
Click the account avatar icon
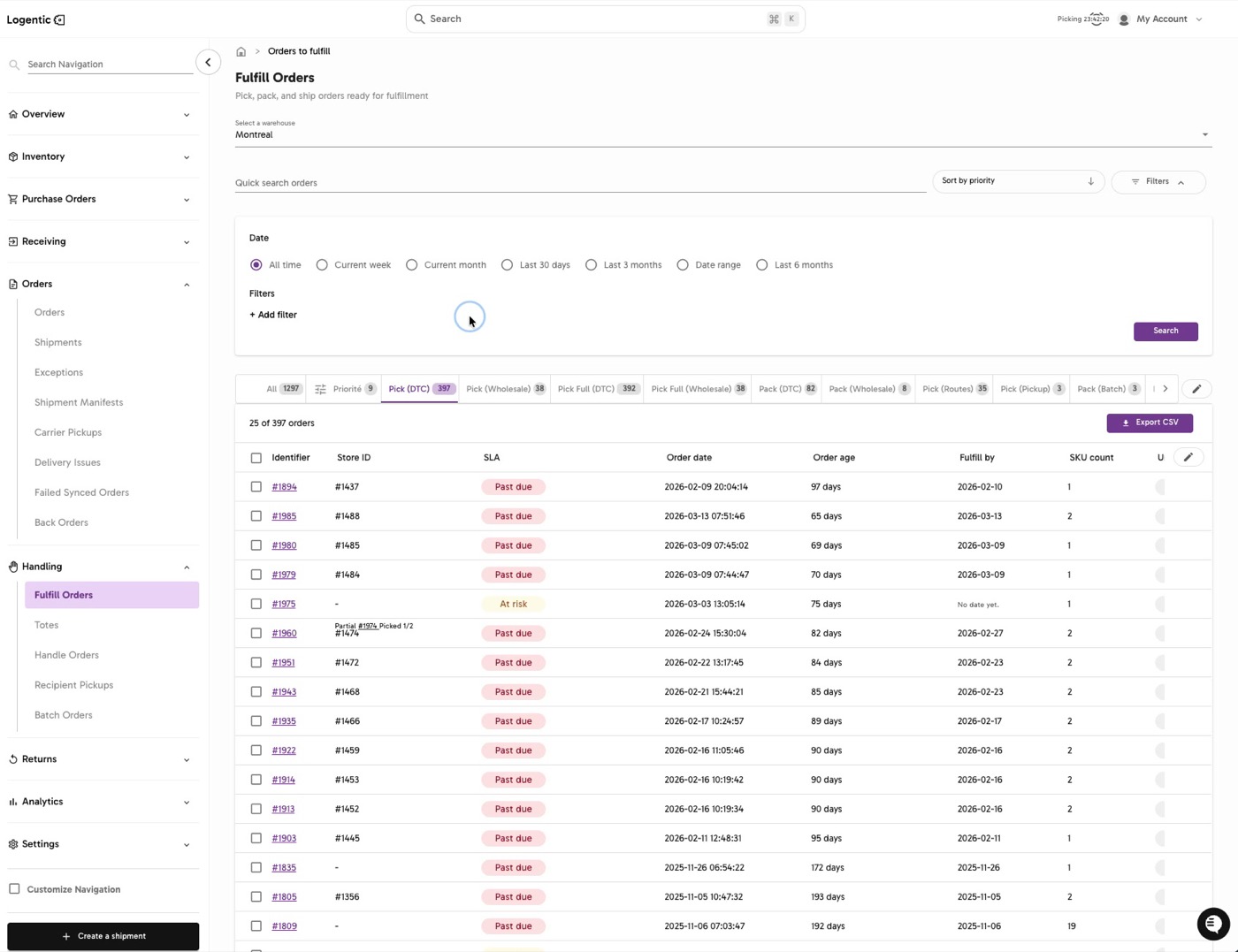[1124, 19]
